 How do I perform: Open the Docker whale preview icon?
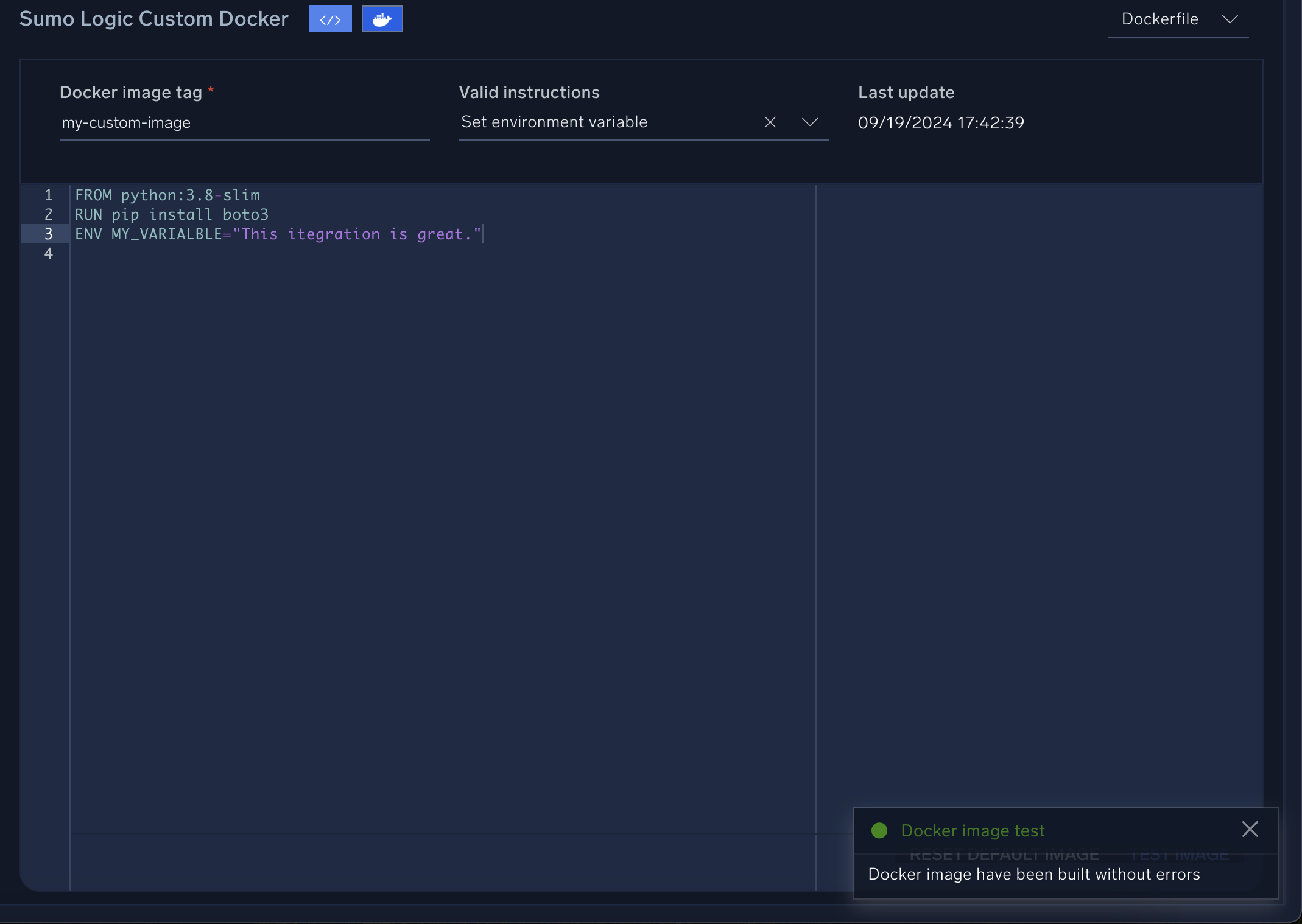point(382,19)
